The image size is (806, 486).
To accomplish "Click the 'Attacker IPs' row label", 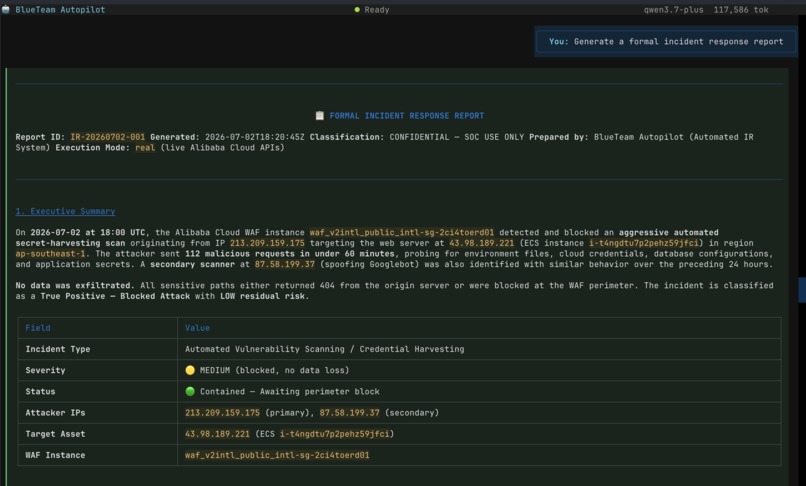I will click(x=56, y=412).
